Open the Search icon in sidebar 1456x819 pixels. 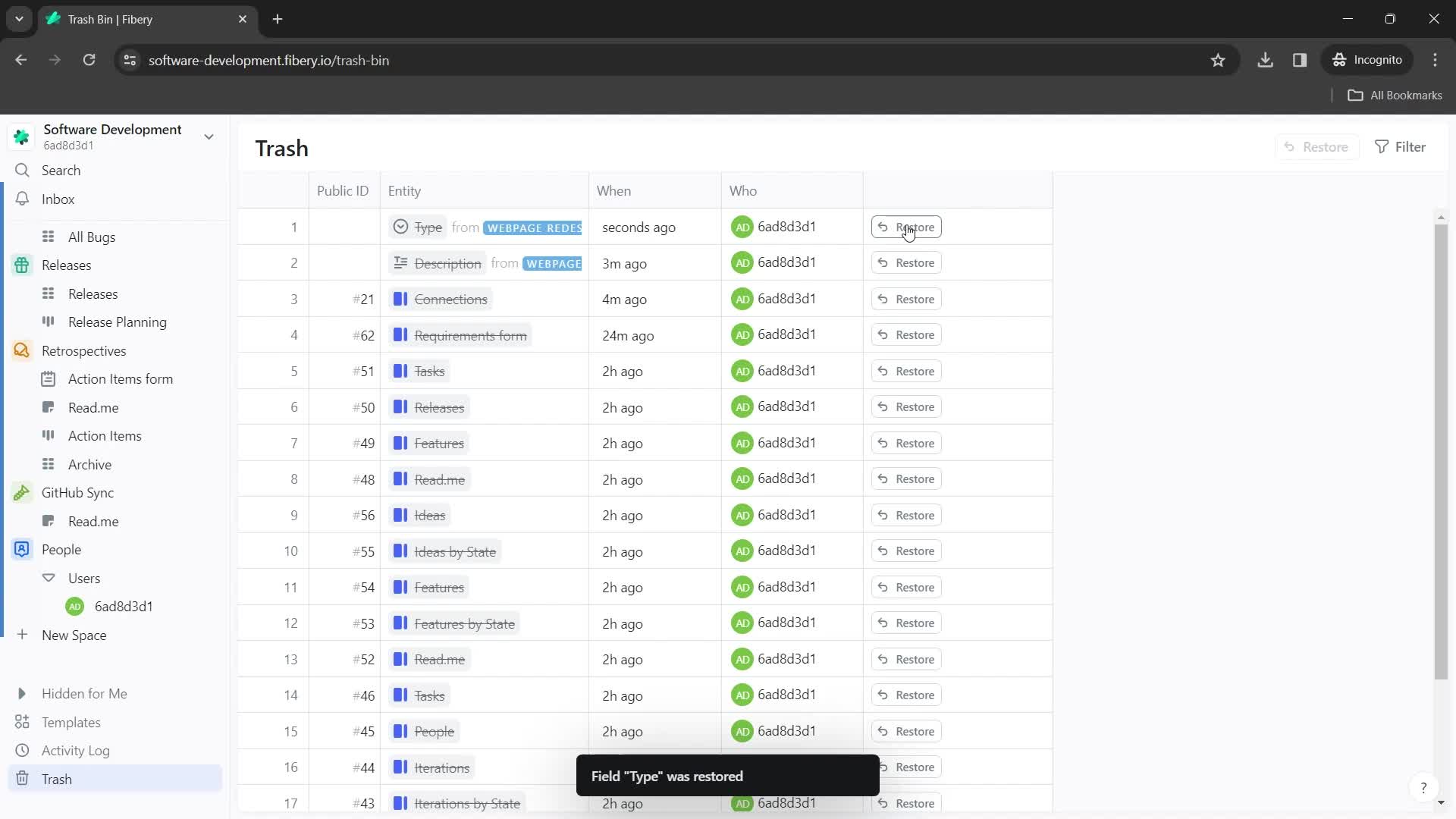(22, 171)
